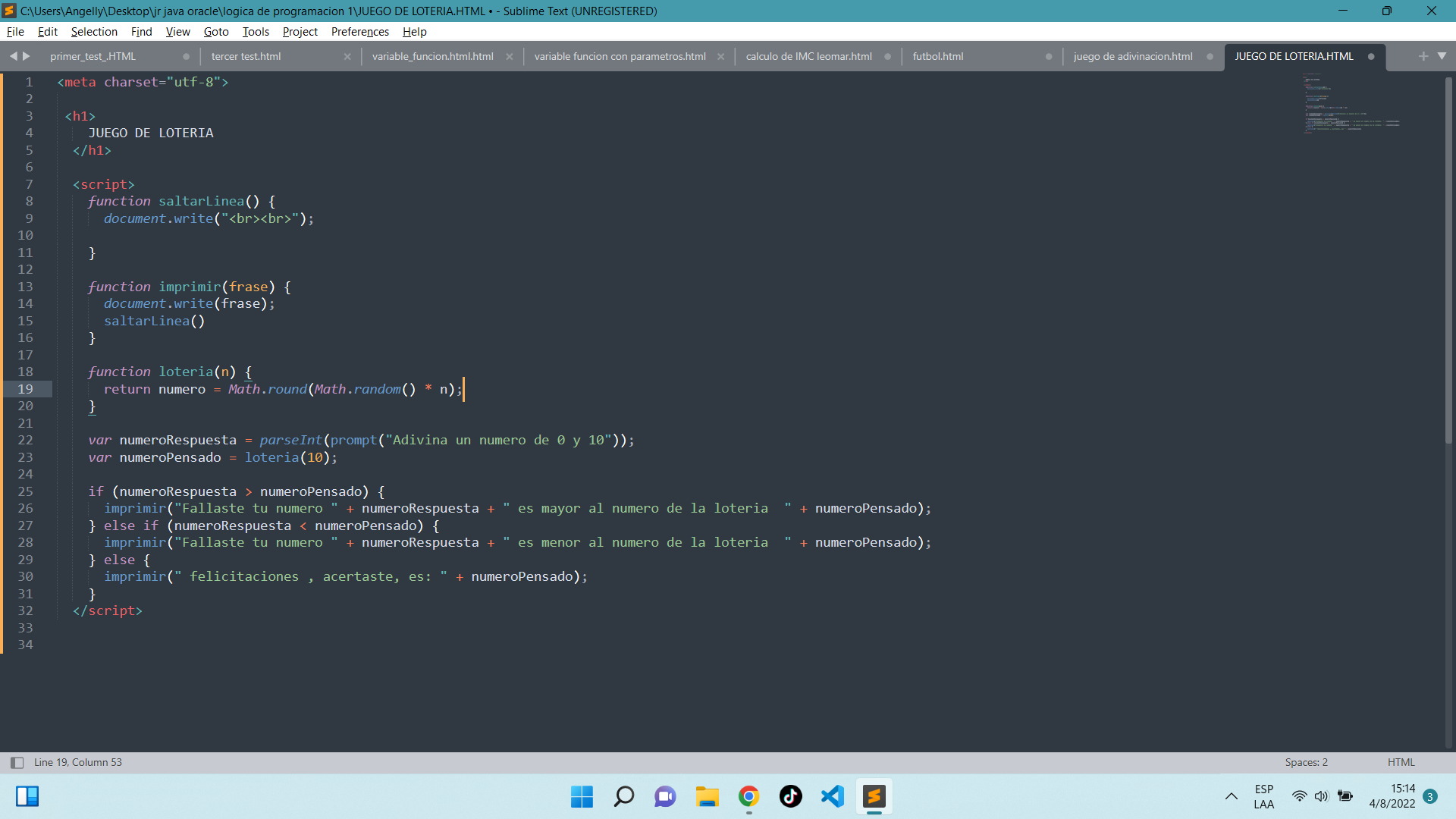Open the ESP LAA language switcher
1456x819 pixels.
tap(1263, 796)
